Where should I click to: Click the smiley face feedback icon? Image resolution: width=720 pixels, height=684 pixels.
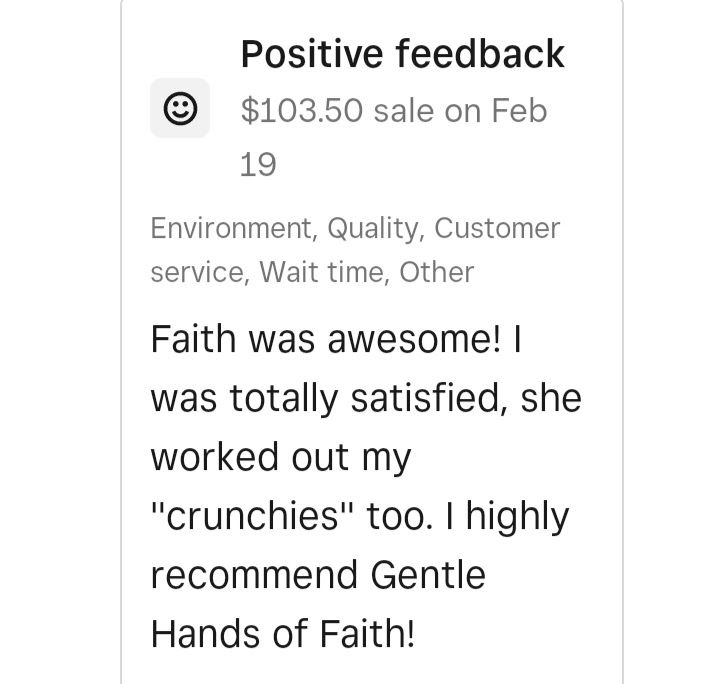[x=180, y=108]
